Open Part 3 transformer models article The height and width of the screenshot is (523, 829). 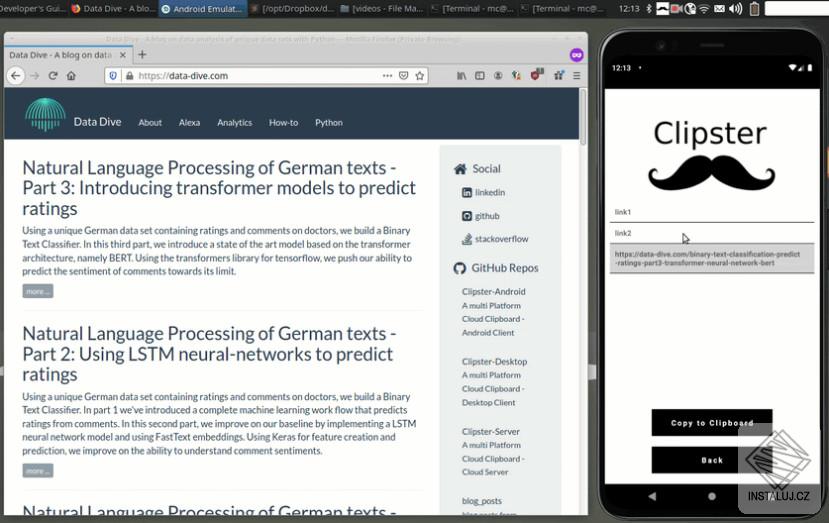click(x=219, y=188)
